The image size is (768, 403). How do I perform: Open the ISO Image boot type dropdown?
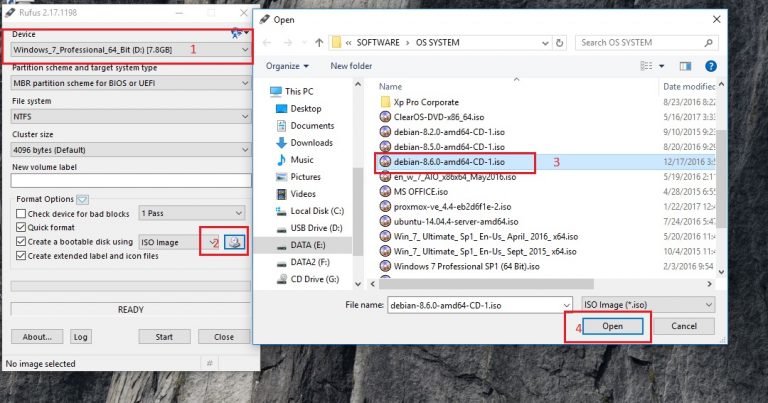179,242
